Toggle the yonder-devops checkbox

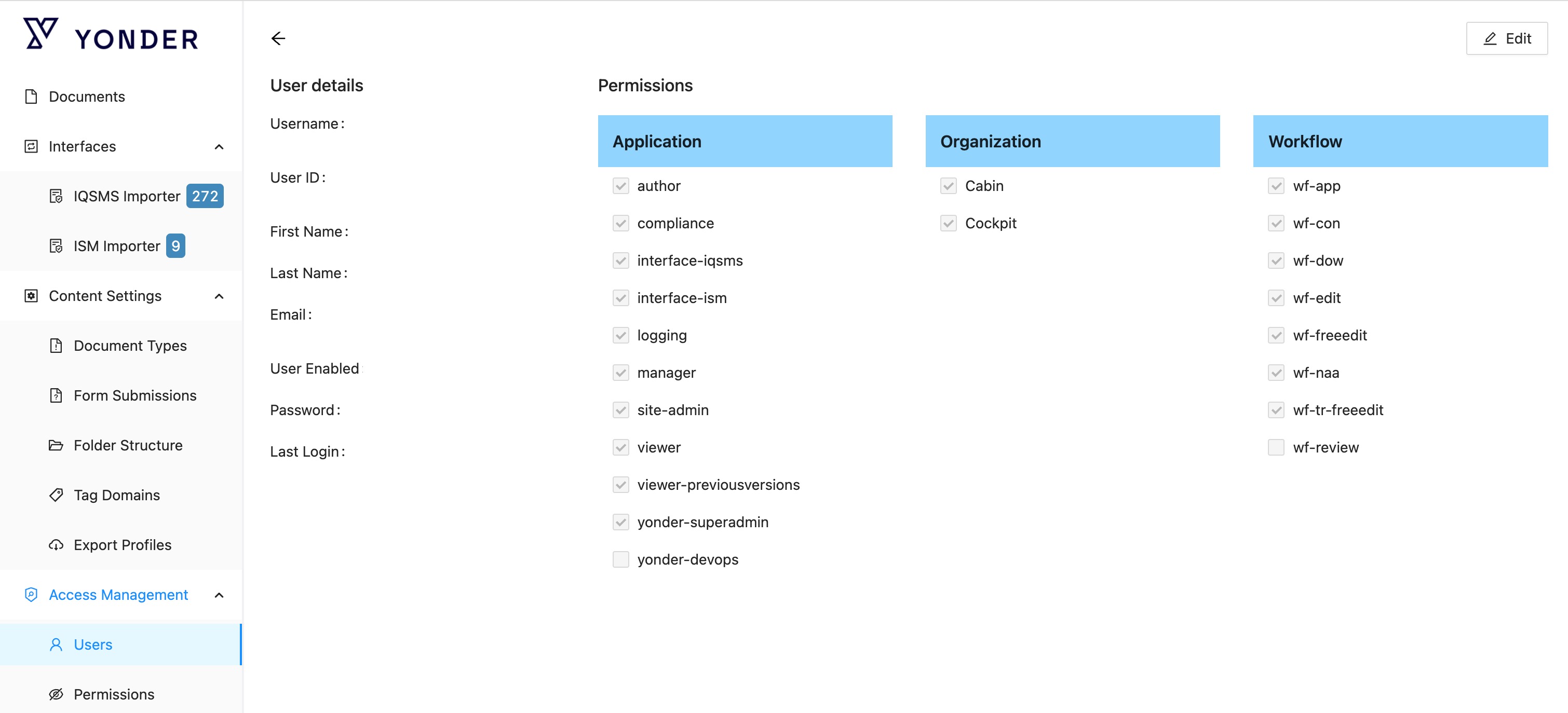click(620, 559)
